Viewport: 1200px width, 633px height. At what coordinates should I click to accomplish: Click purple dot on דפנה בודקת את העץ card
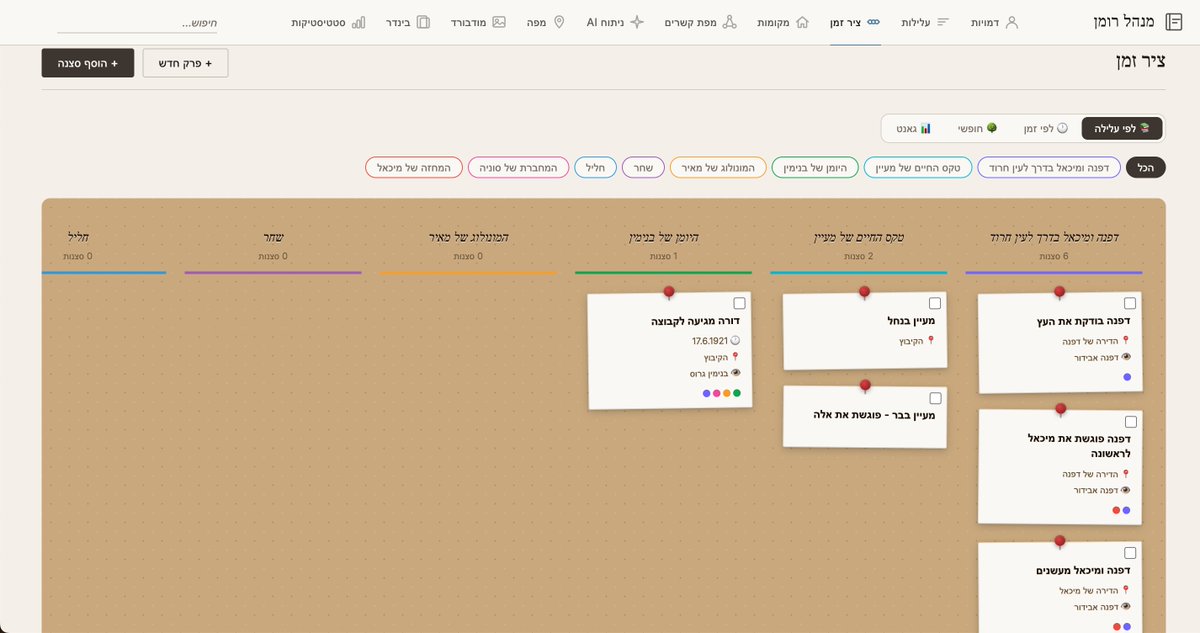1127,377
